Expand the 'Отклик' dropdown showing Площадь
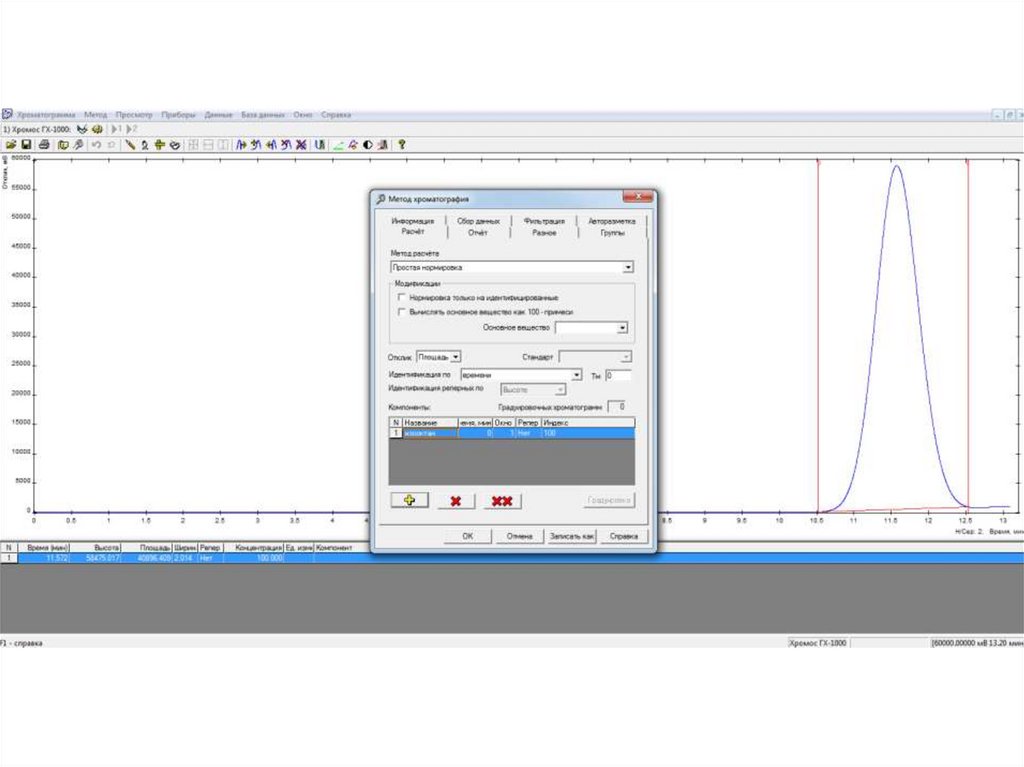The height and width of the screenshot is (767, 1024). 456,356
